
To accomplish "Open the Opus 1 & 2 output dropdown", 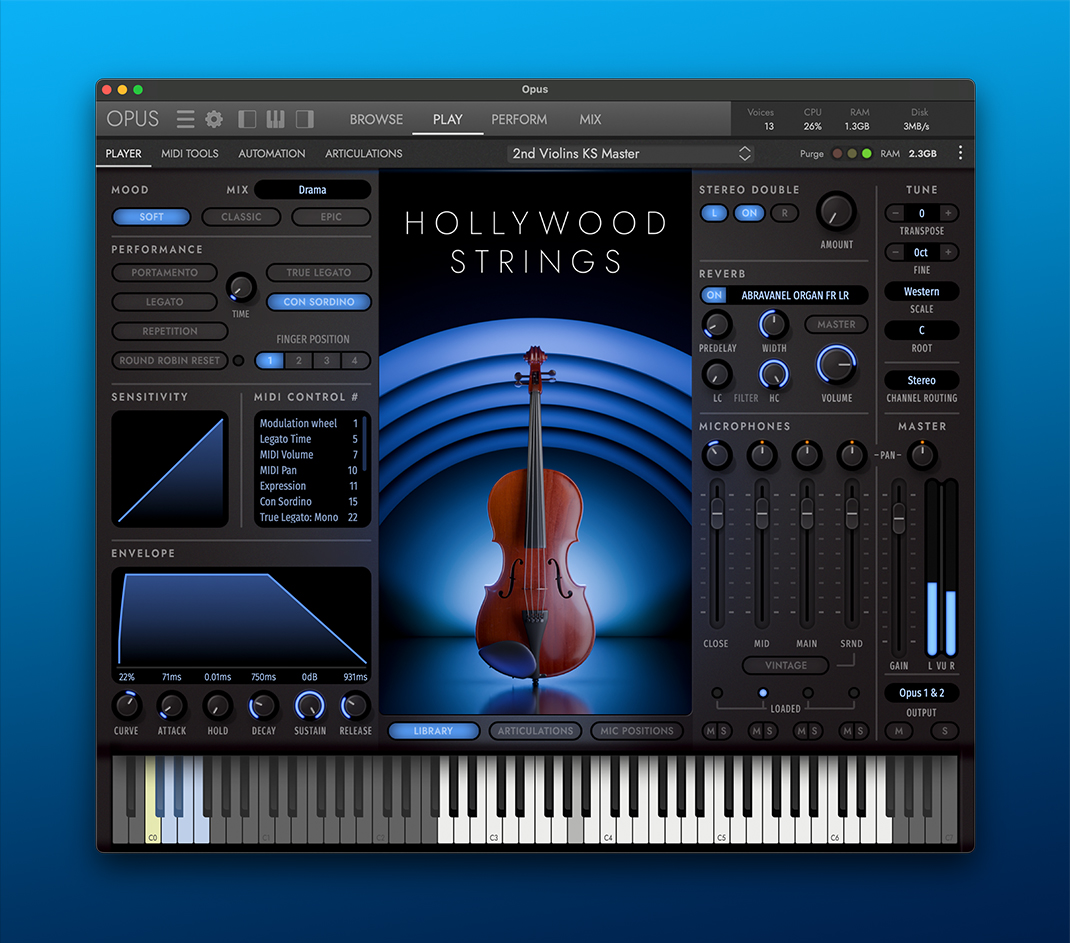I will pos(921,693).
